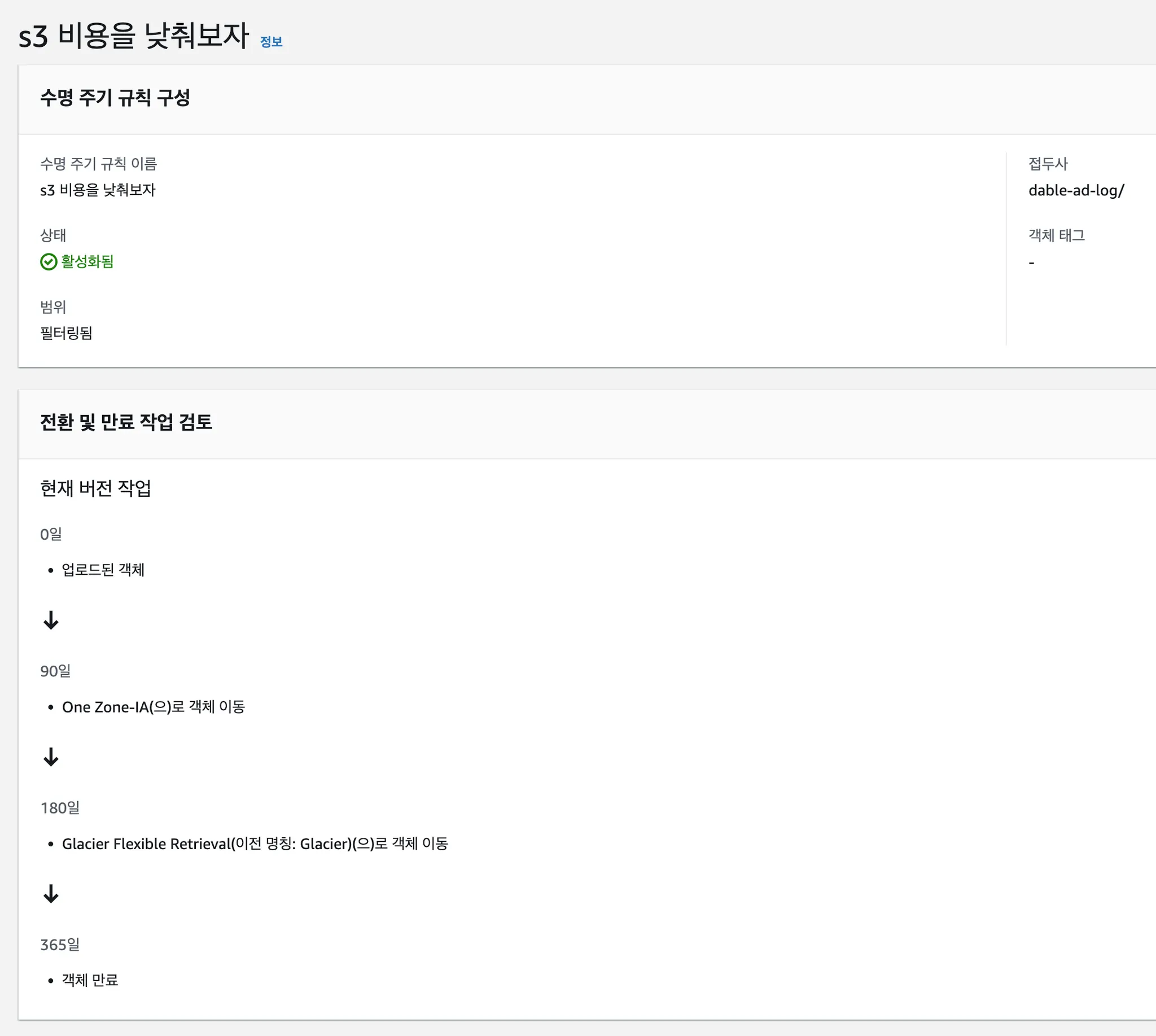The height and width of the screenshot is (1036, 1156).
Task: Click the arrow below One Zone-IA step
Action: coord(51,757)
